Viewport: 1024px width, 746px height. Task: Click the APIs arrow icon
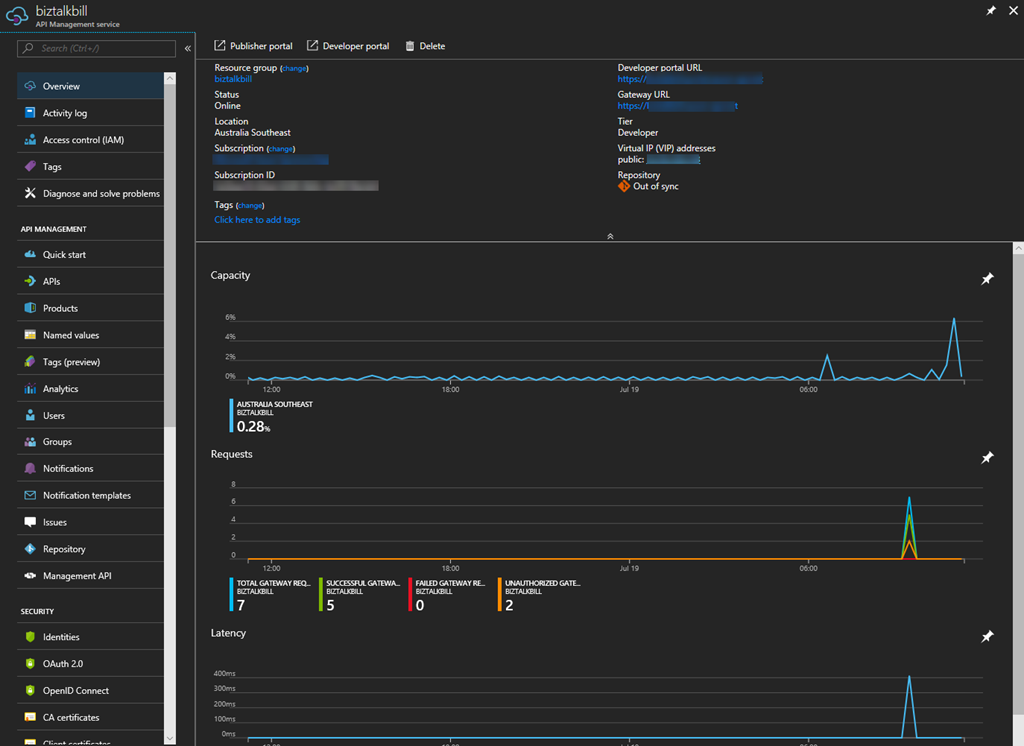30,282
